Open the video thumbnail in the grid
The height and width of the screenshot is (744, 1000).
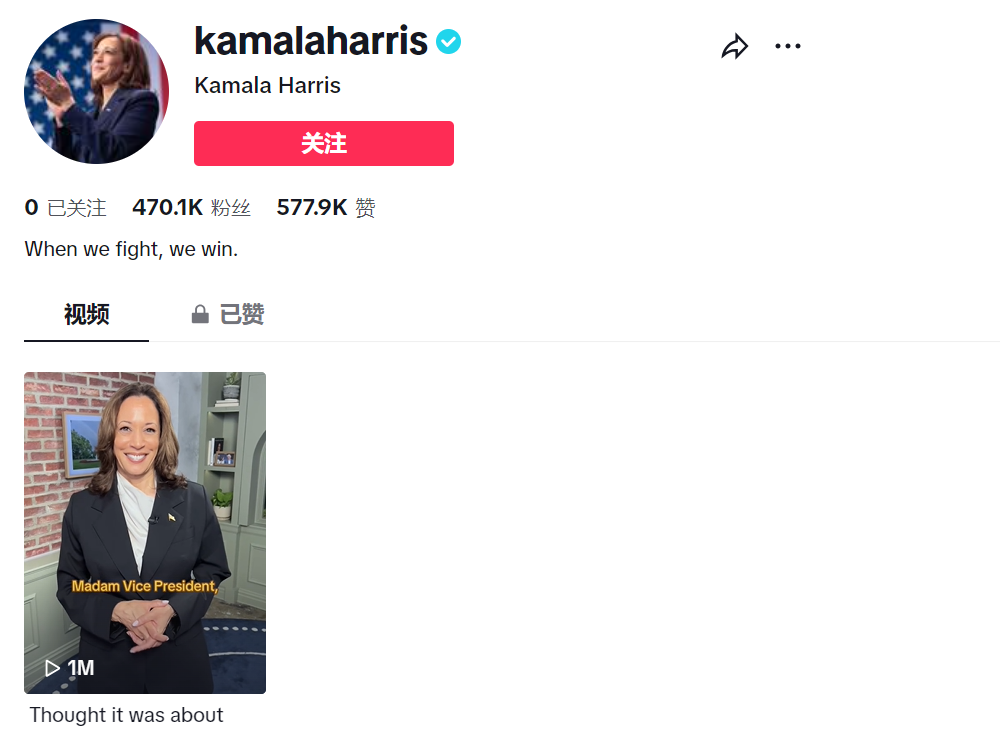pos(145,500)
